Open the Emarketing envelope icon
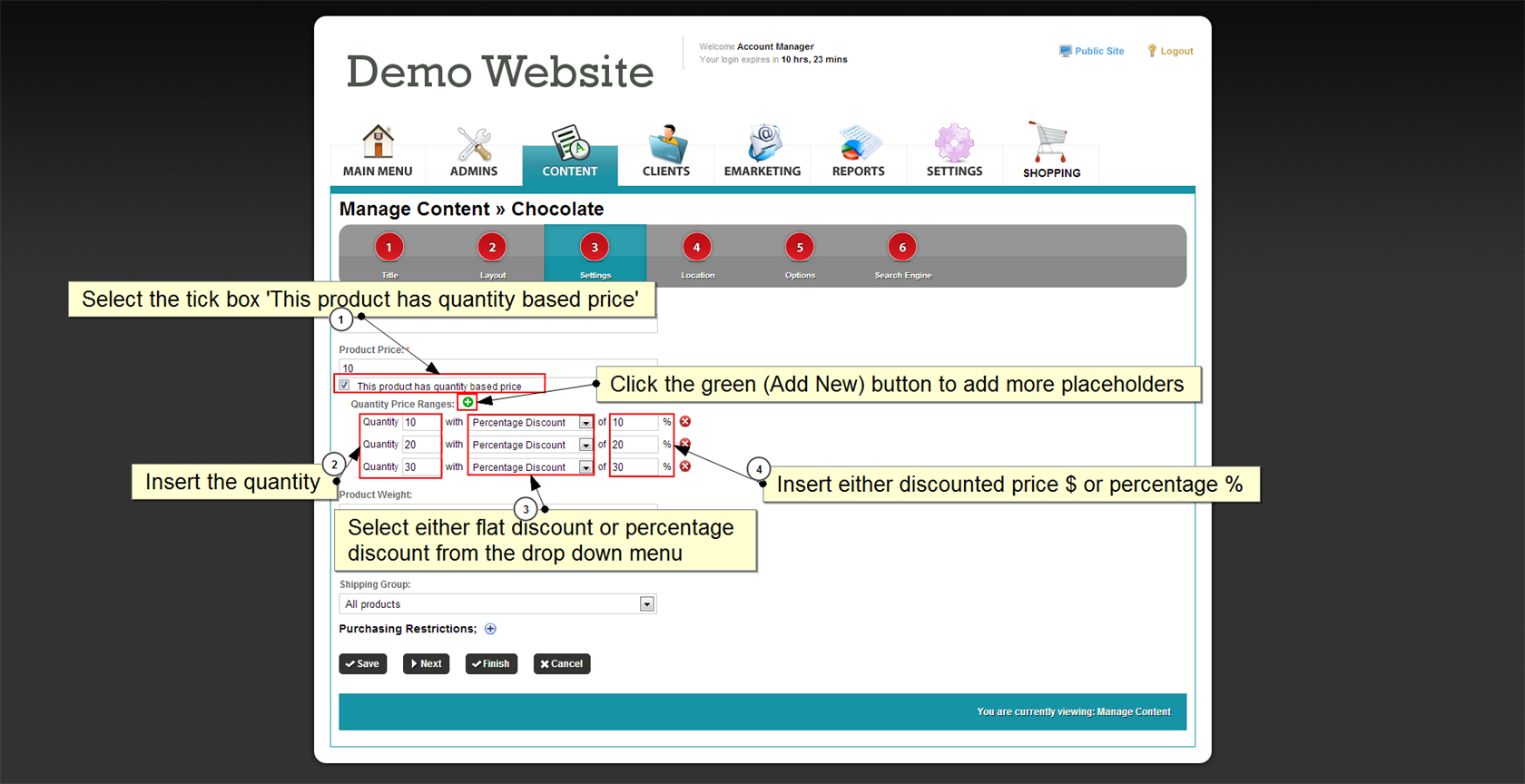Viewport: 1525px width, 784px height. click(x=762, y=143)
